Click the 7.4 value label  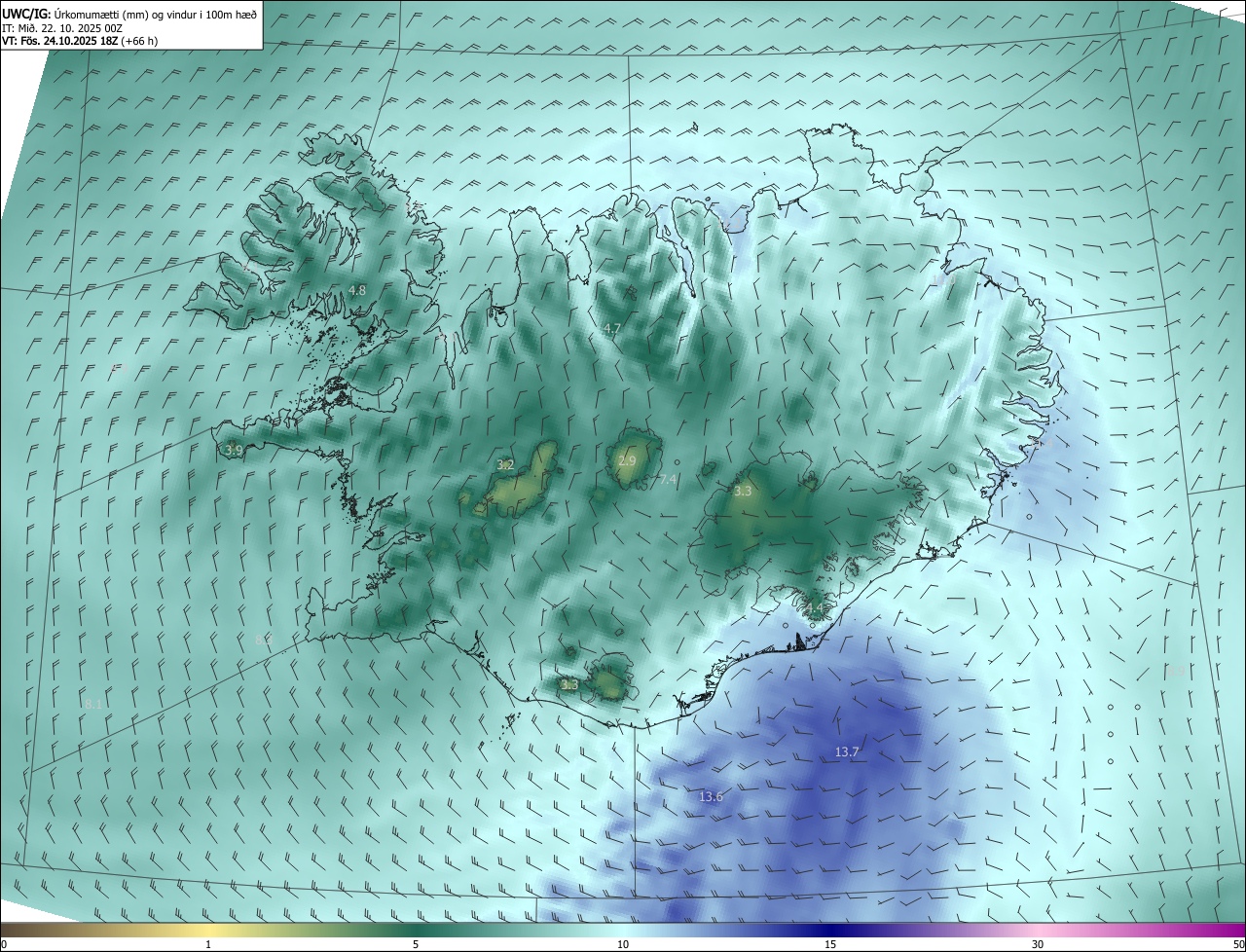coord(668,479)
